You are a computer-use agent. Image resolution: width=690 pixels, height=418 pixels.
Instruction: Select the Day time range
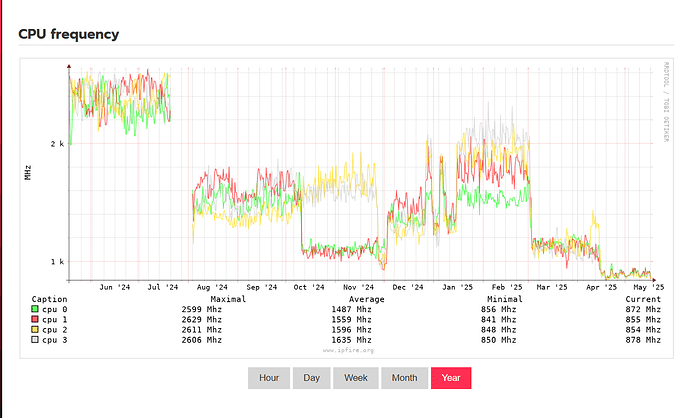(312, 378)
